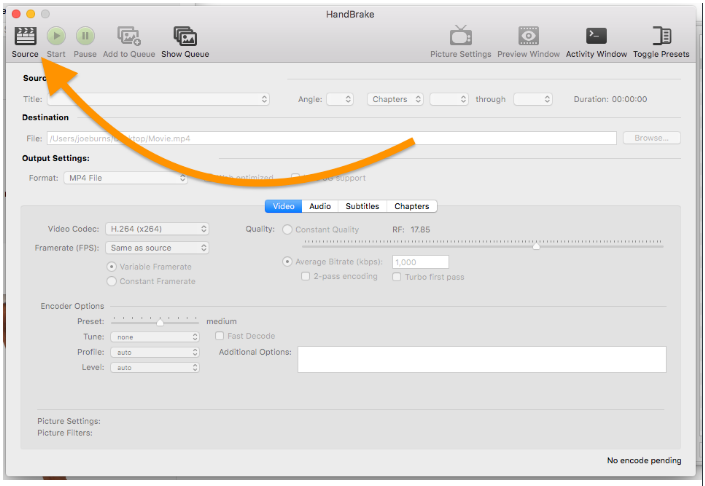Open the end chapter dropdown after 'through'
Screen dimensions: 705x486
tap(533, 99)
